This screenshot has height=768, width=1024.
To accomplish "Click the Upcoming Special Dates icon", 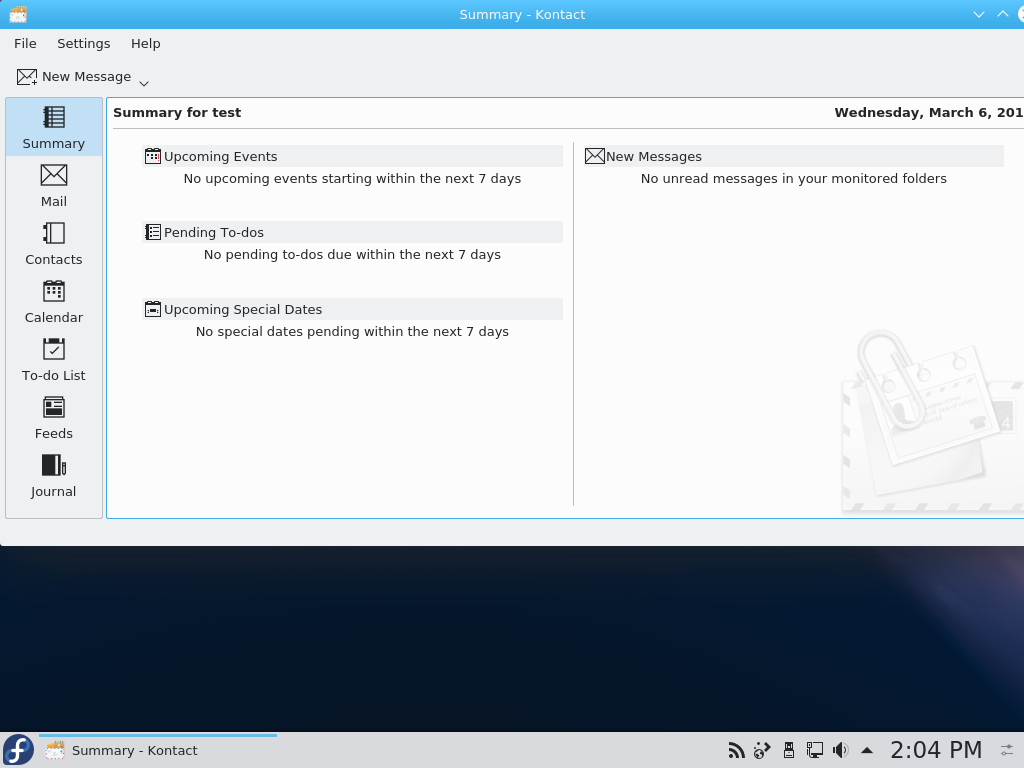I will pos(153,309).
